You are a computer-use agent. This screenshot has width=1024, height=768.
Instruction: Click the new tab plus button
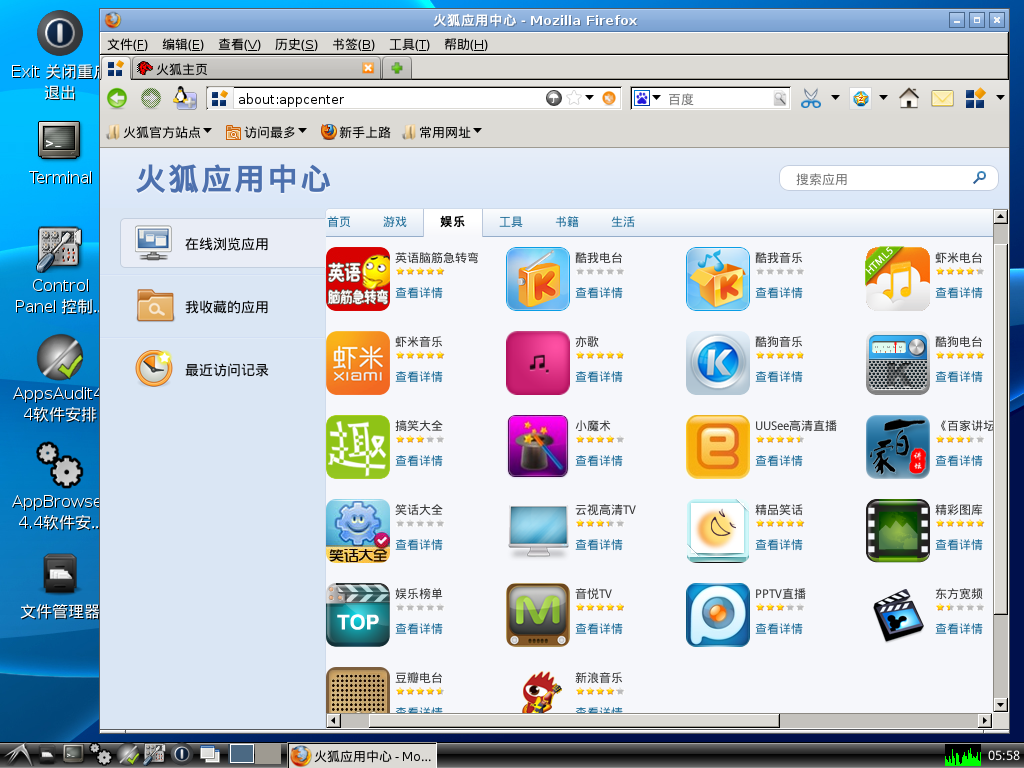[396, 68]
